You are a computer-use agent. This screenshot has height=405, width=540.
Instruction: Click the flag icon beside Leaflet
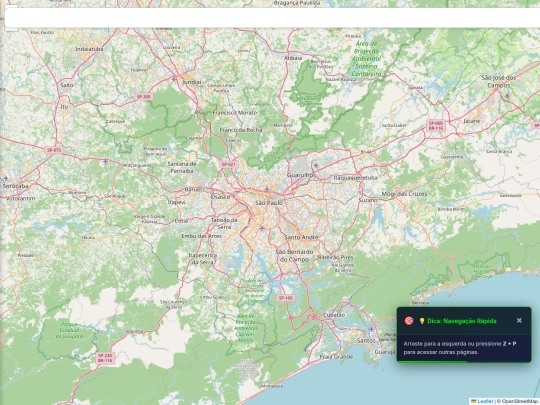[x=474, y=401]
